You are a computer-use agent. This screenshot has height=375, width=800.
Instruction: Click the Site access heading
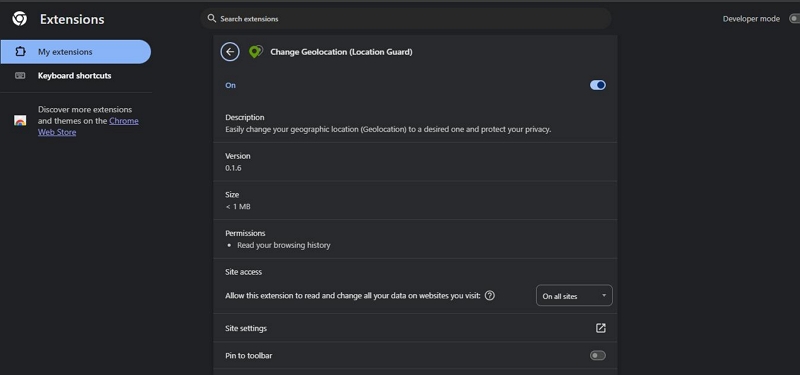[243, 272]
